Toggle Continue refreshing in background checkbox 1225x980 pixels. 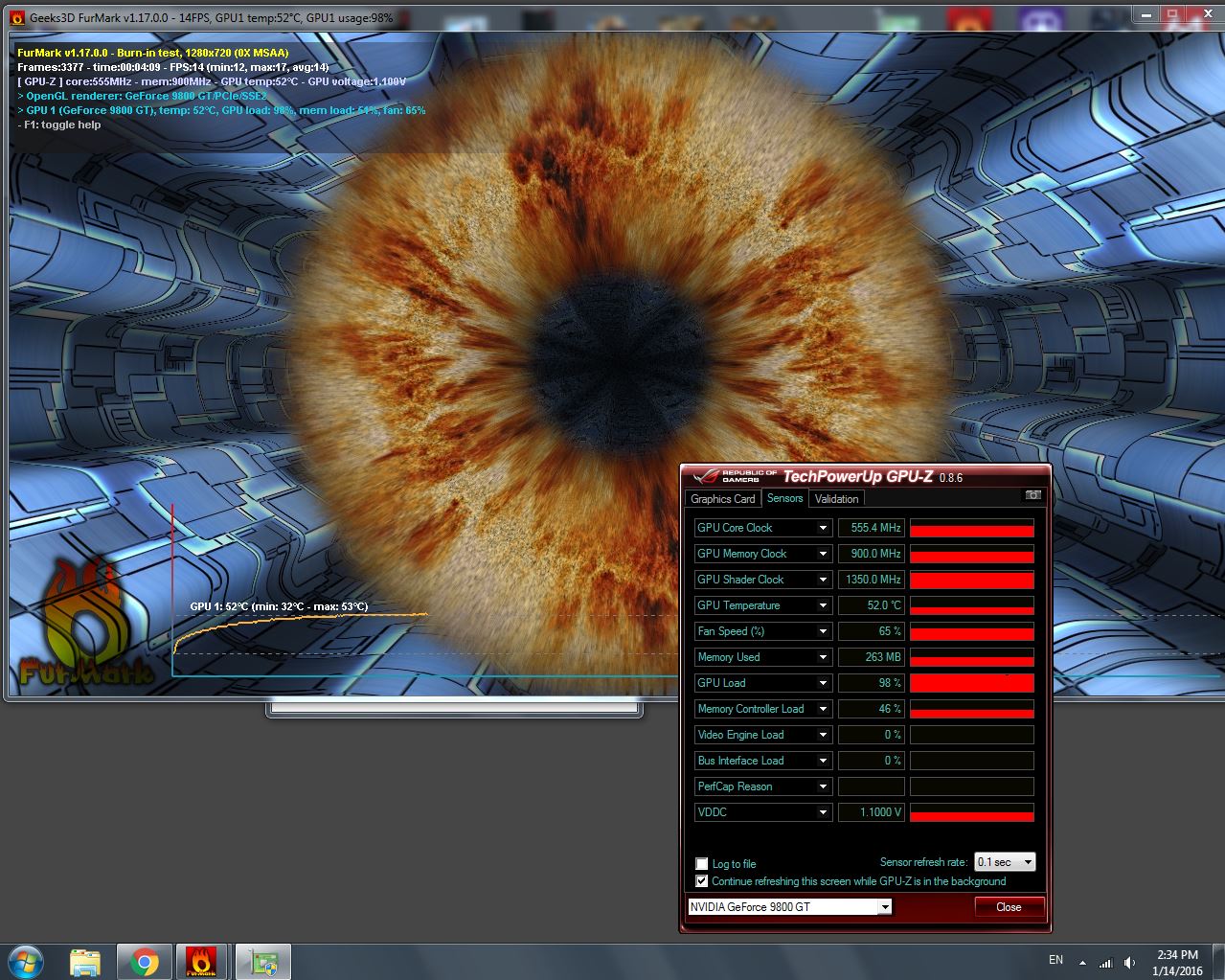pos(702,881)
